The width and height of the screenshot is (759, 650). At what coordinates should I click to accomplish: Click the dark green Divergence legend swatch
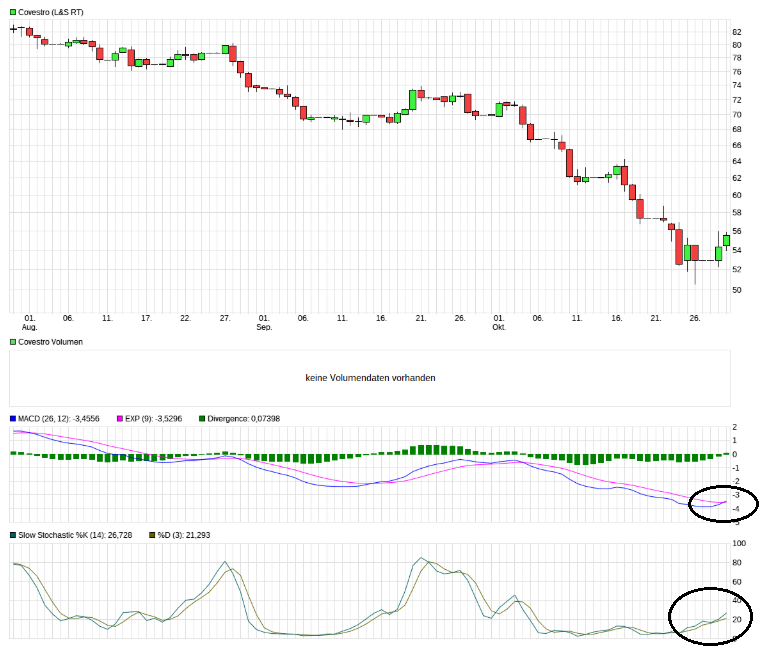pyautogui.click(x=202, y=419)
